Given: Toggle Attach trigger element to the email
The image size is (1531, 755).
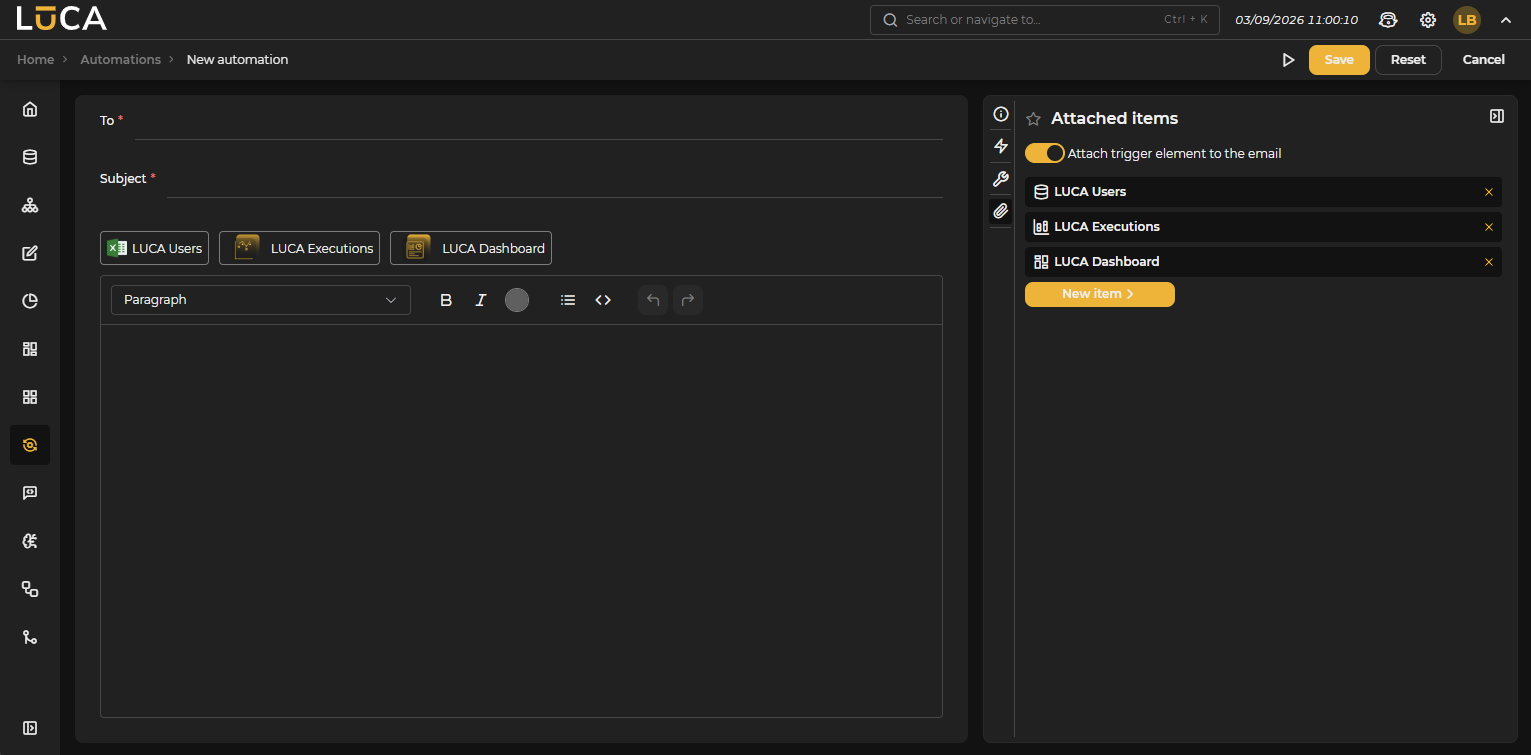Looking at the screenshot, I should click(1045, 153).
